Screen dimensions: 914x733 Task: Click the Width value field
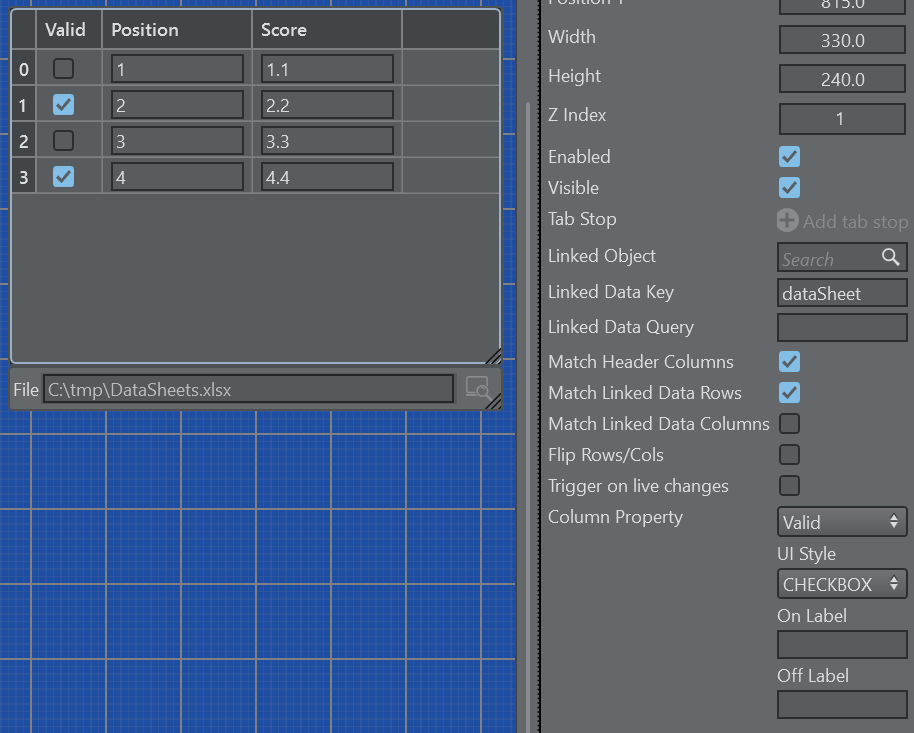(842, 40)
